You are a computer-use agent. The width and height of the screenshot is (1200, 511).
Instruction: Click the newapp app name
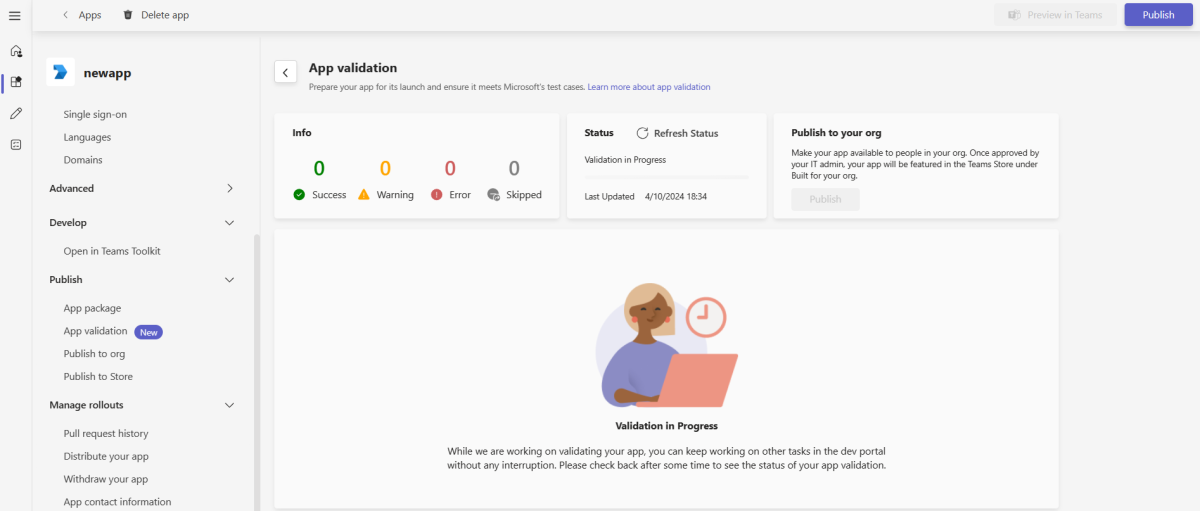[108, 73]
